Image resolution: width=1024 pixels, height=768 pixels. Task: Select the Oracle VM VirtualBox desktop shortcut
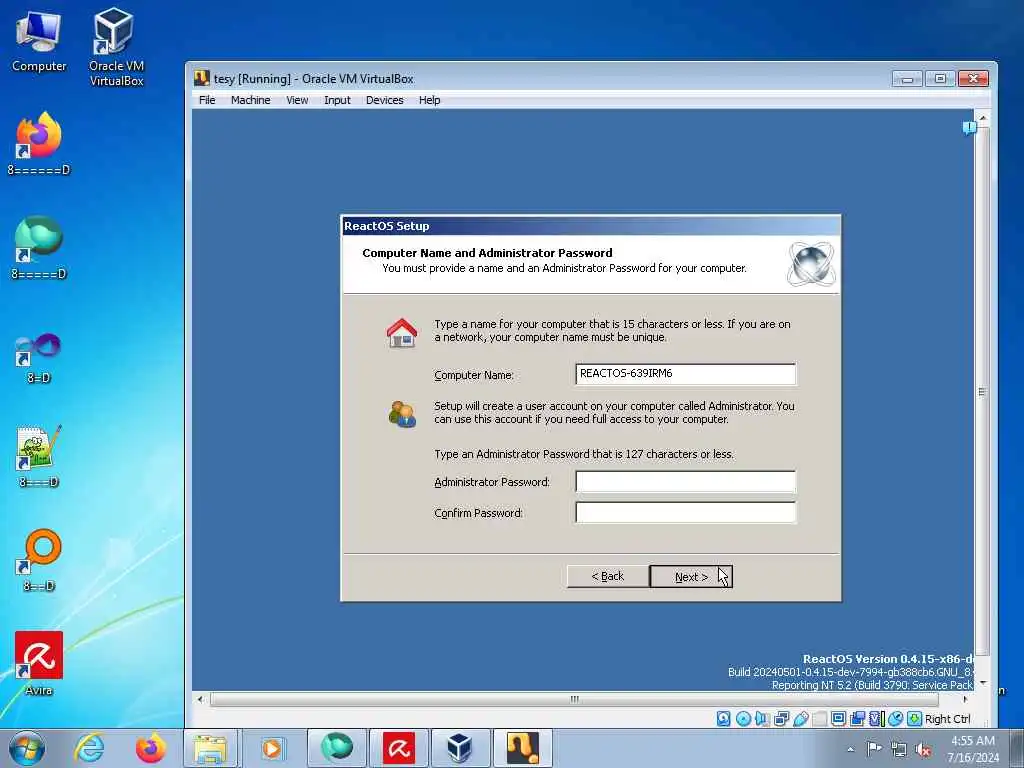tap(116, 47)
